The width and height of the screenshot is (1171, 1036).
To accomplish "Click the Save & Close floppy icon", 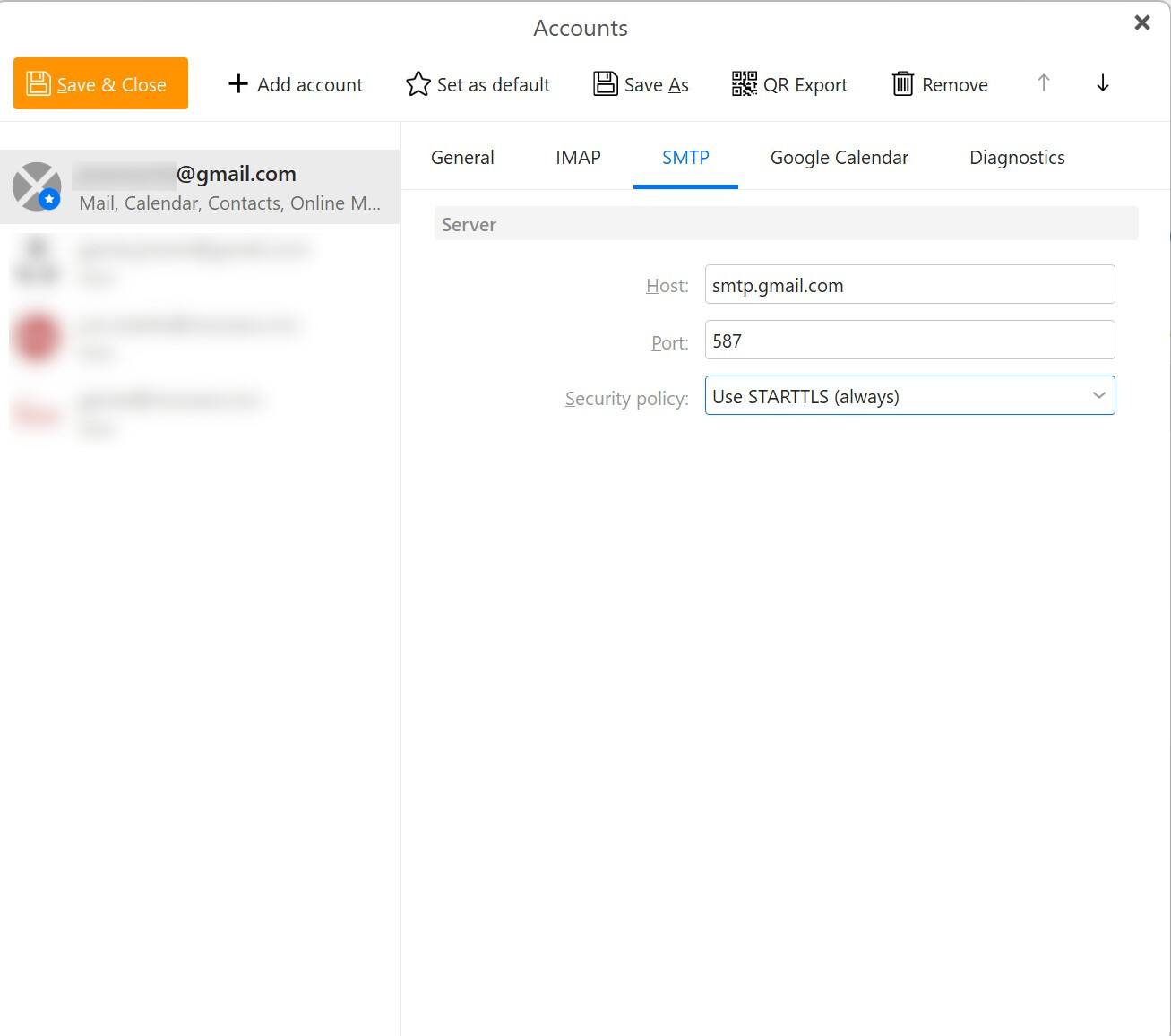I will (x=39, y=84).
